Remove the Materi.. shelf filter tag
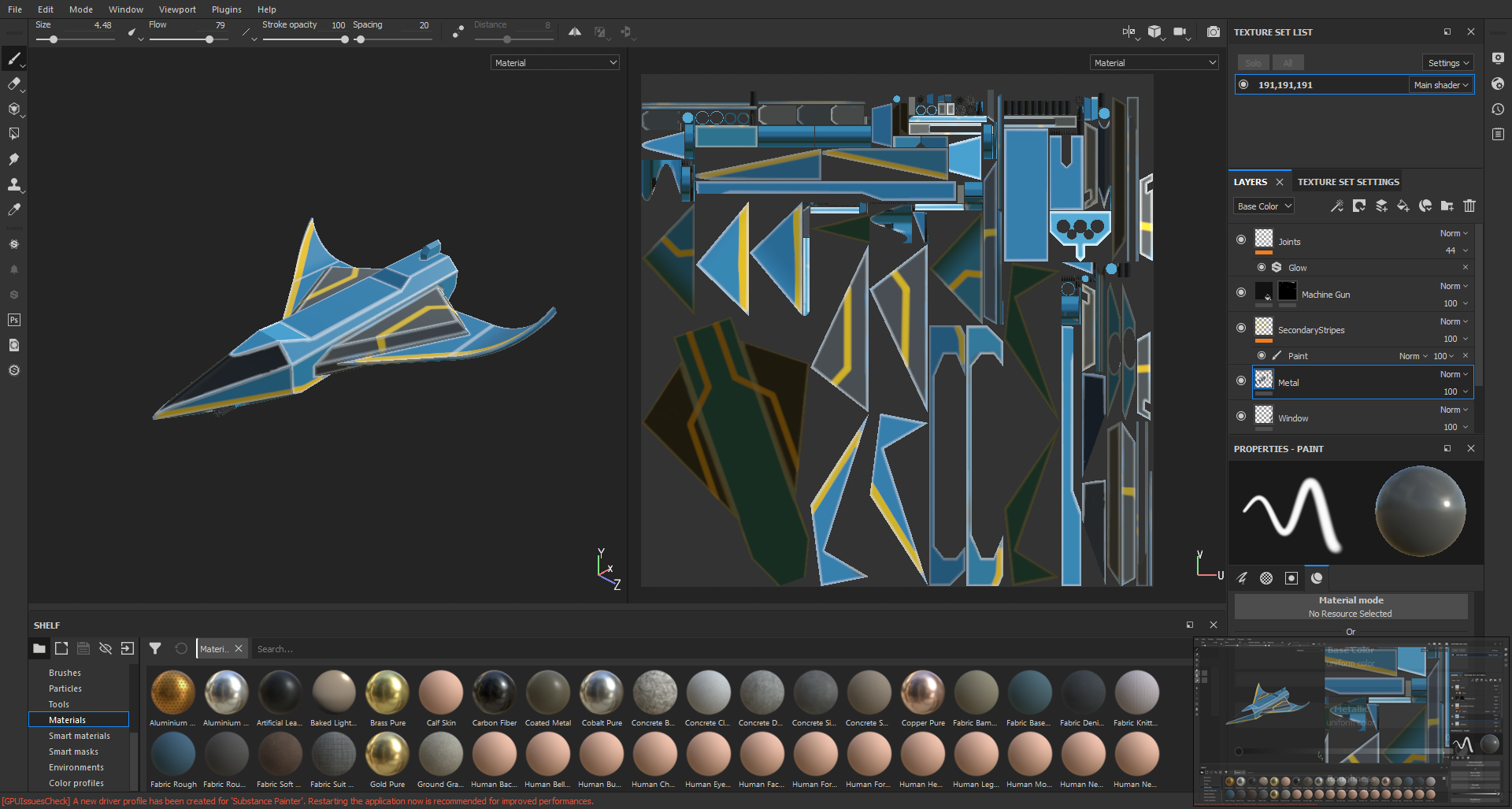Image resolution: width=1512 pixels, height=809 pixels. pyautogui.click(x=239, y=648)
